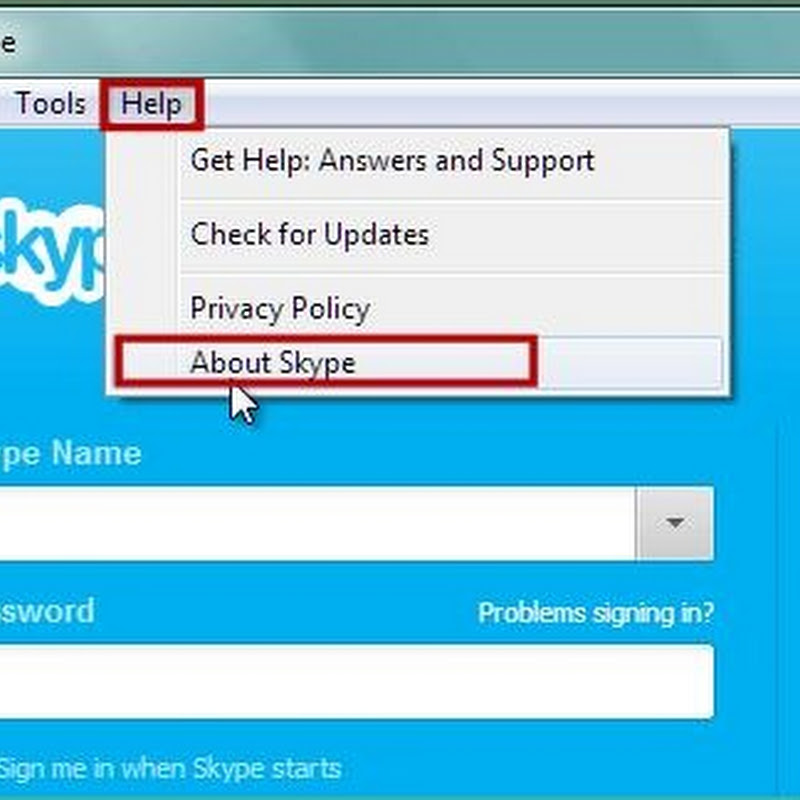800x800 pixels.
Task: Click the Skype Name field label
Action: tap(70, 454)
